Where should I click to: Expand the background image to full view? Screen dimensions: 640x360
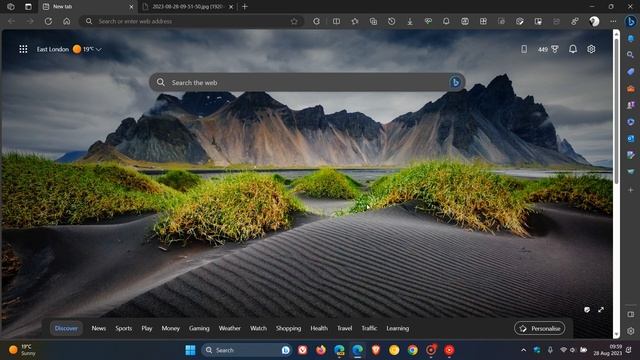point(601,310)
